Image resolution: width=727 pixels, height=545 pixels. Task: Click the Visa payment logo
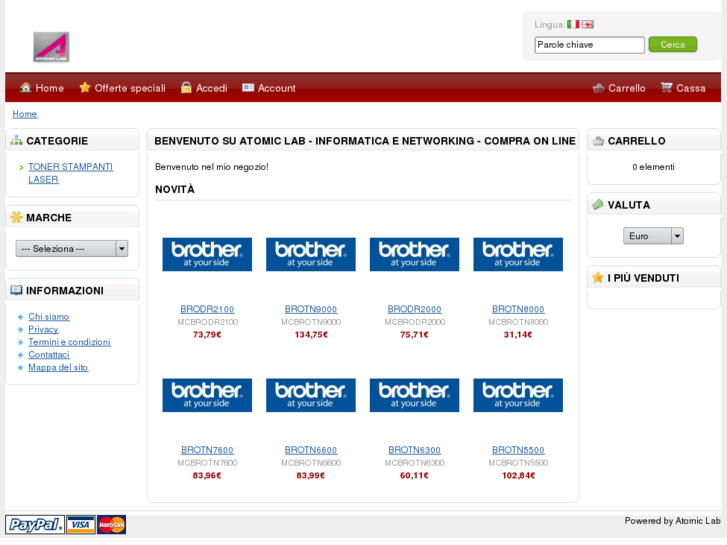pyautogui.click(x=81, y=525)
